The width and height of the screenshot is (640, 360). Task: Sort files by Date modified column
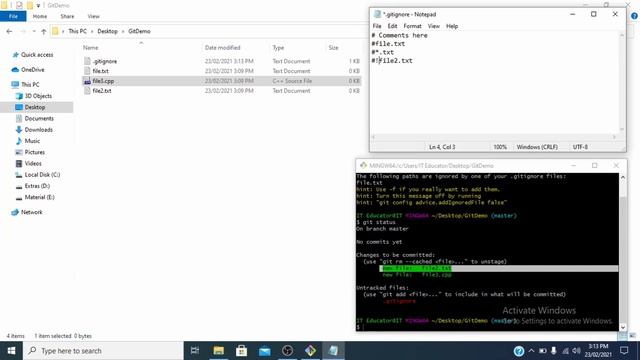point(222,48)
